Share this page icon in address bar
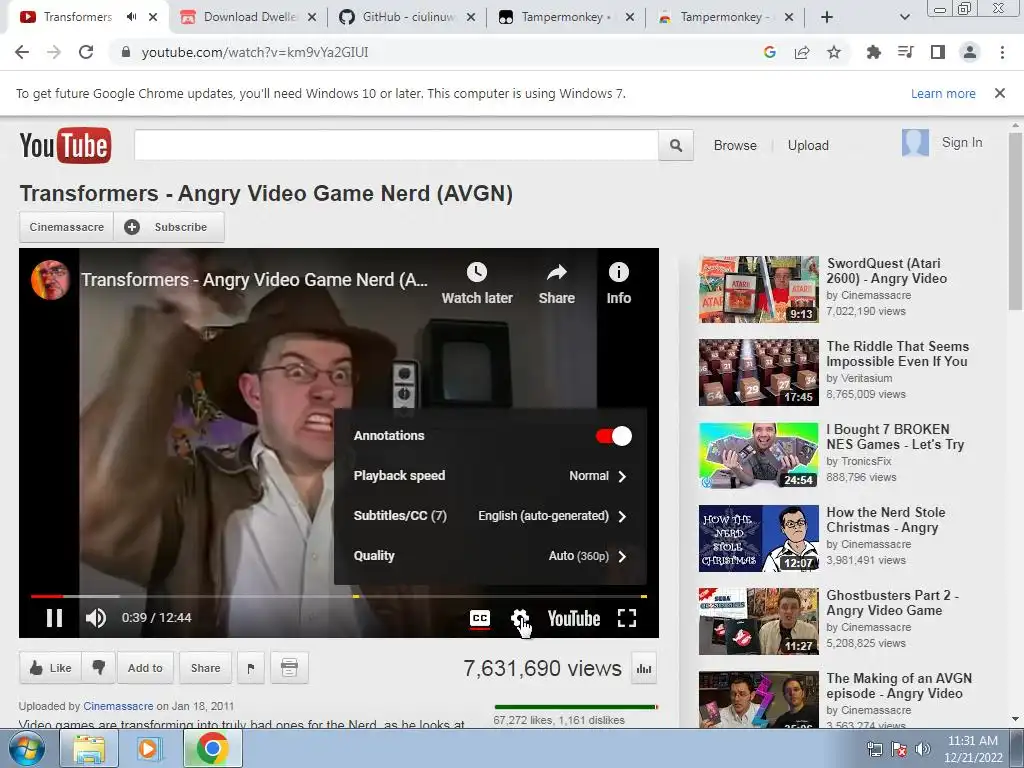 coord(802,52)
